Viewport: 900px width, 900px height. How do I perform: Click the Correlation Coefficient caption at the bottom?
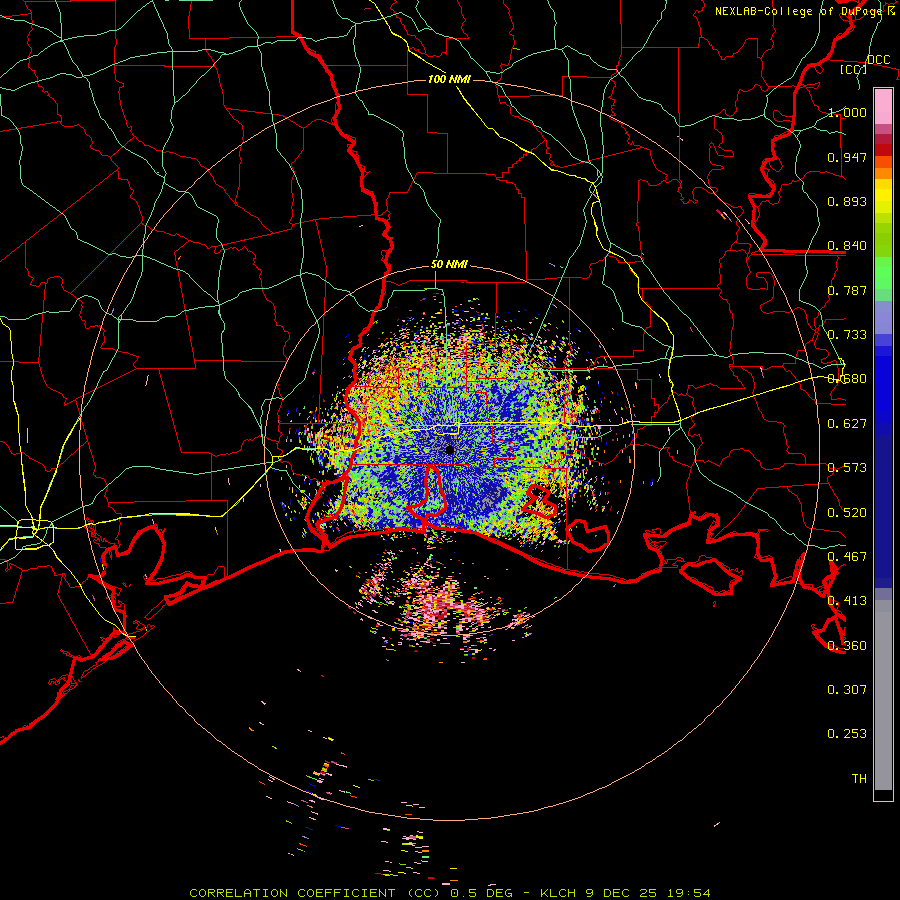pos(450,893)
